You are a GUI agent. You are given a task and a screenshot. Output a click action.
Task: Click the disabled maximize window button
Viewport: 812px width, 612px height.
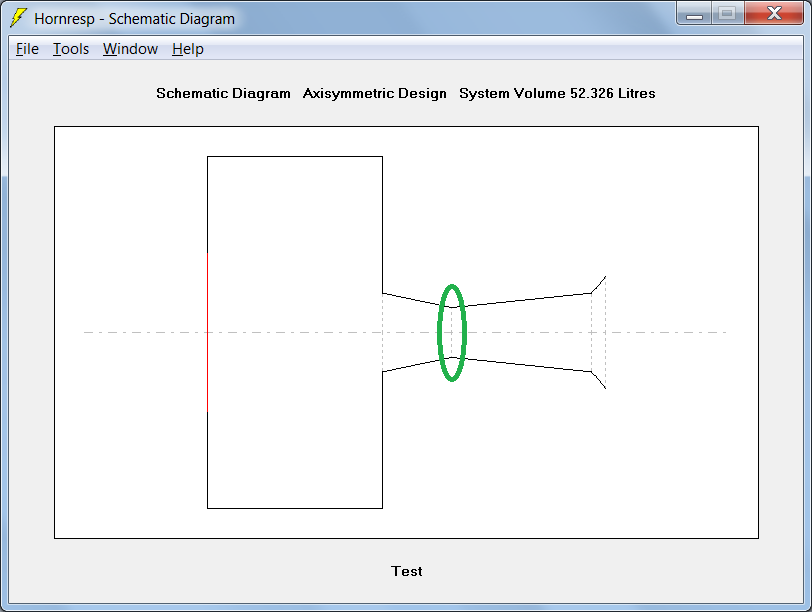pos(728,13)
